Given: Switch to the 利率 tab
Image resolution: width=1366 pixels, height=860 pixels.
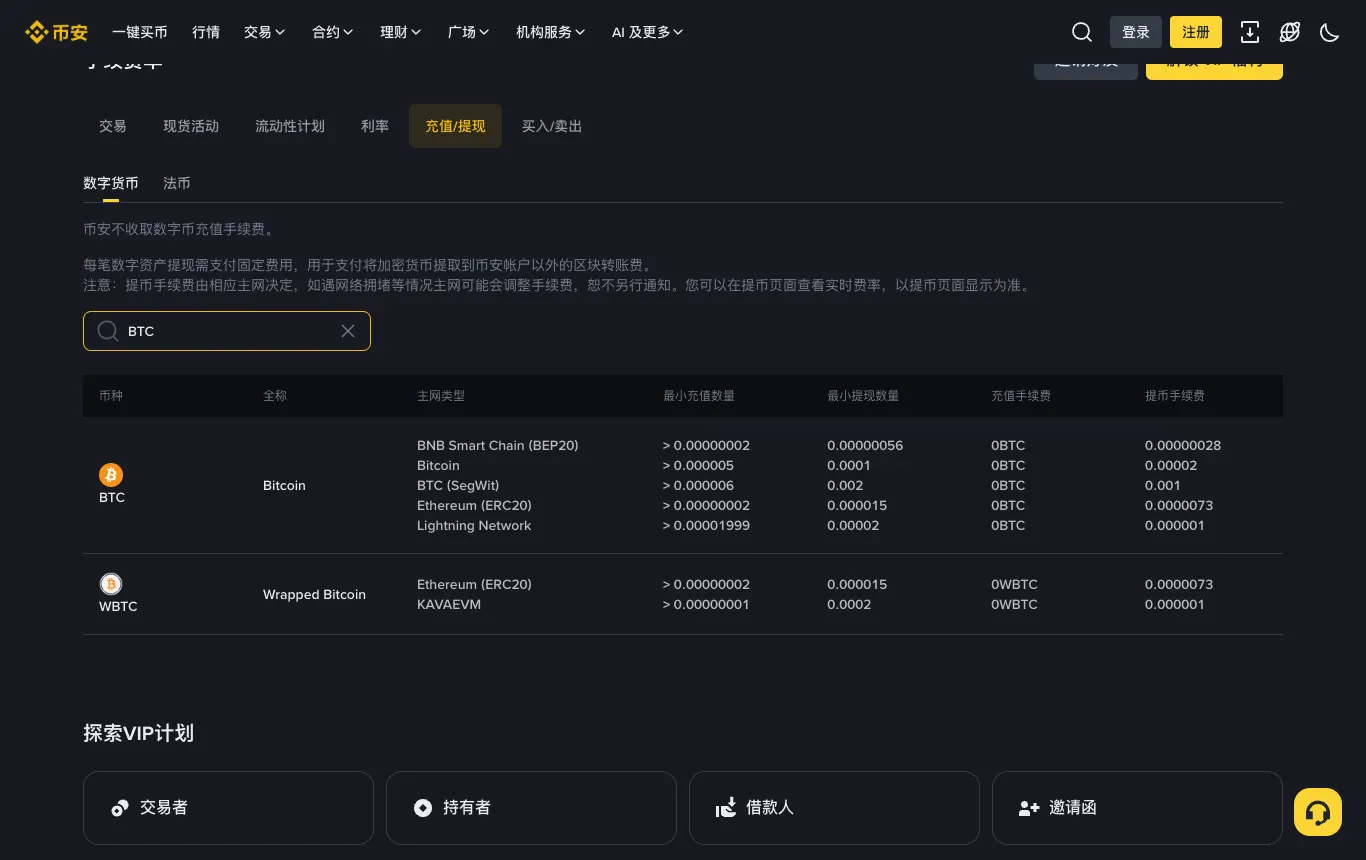Looking at the screenshot, I should pos(375,126).
